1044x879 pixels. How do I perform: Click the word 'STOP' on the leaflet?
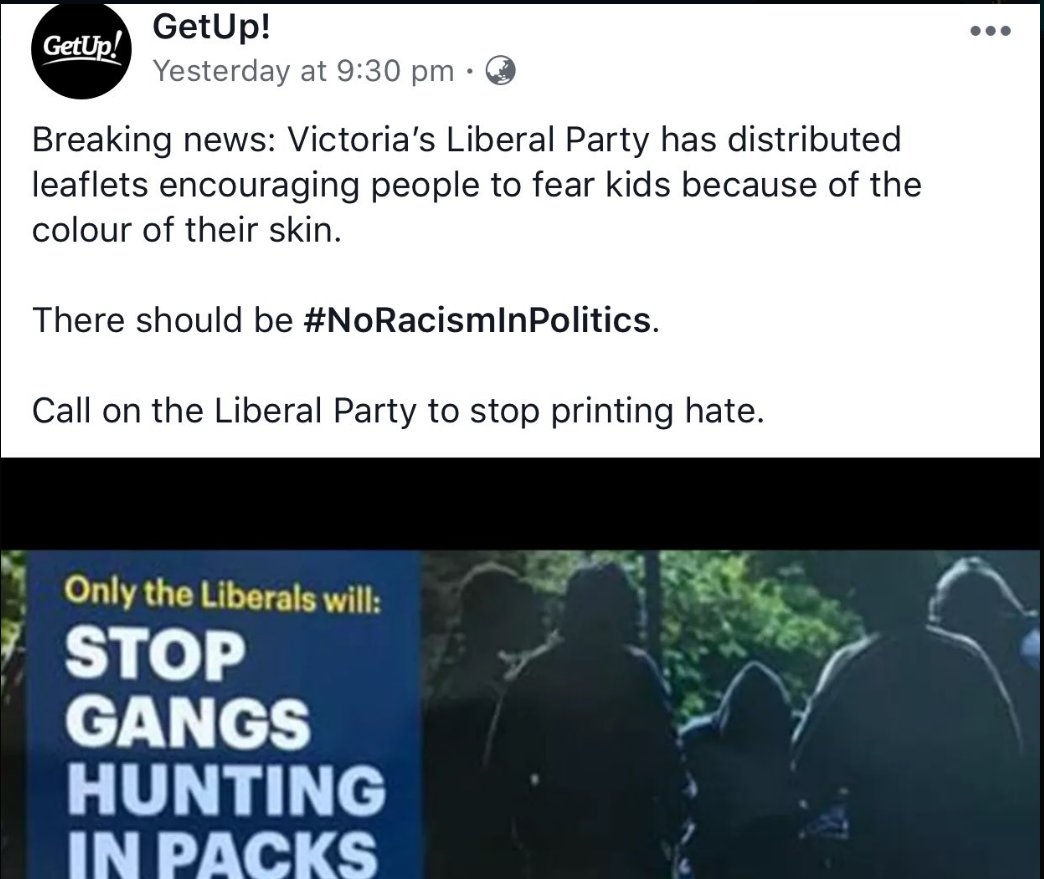tap(154, 654)
